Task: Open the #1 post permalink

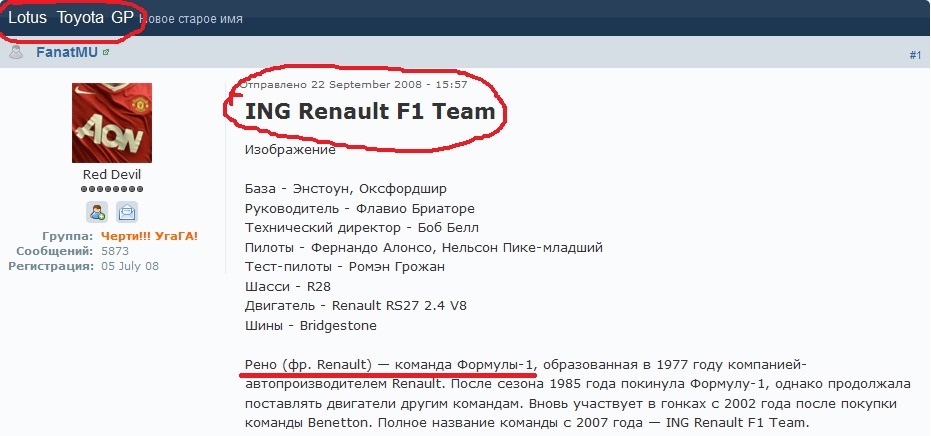Action: 915,55
